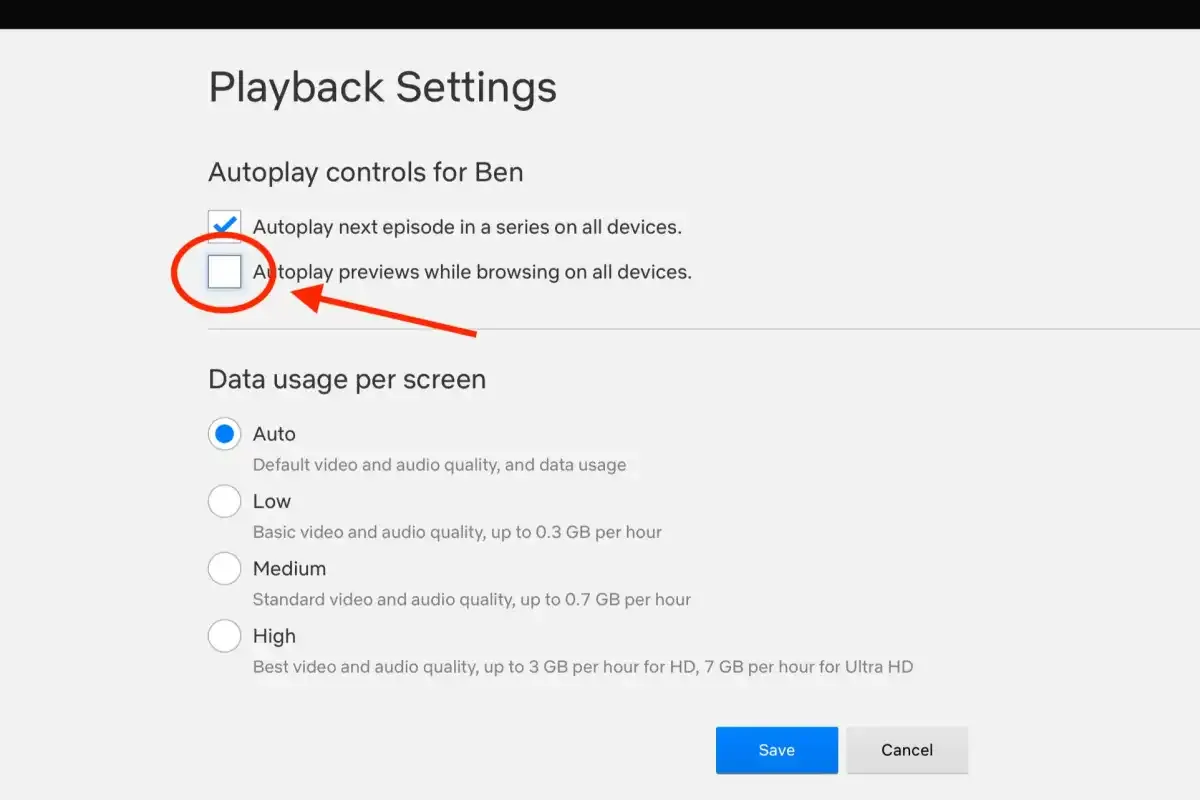Pick the Medium data usage radio button
Viewport: 1200px width, 800px height.
tap(224, 568)
